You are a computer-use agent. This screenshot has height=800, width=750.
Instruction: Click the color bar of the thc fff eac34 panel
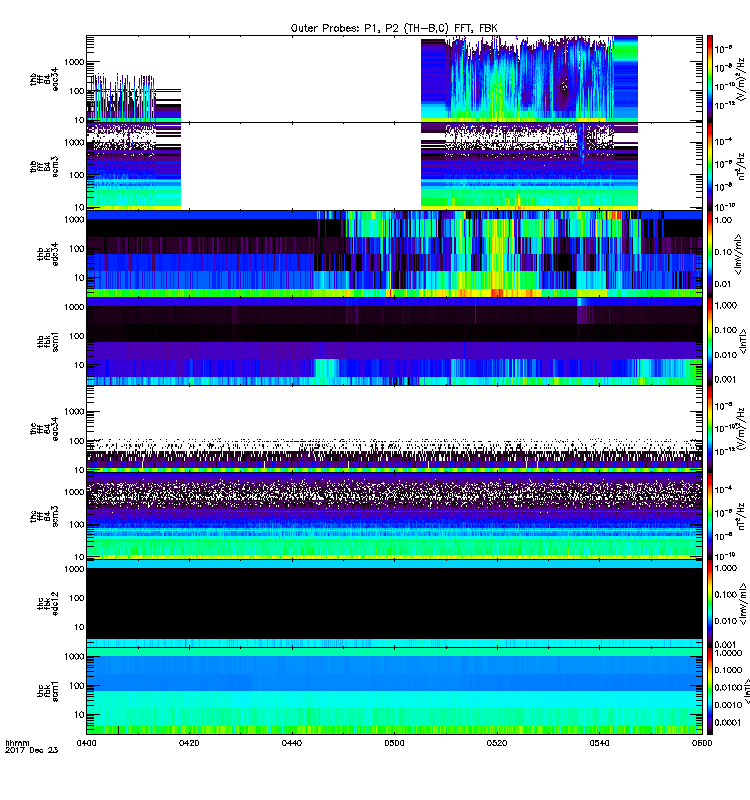pos(710,429)
